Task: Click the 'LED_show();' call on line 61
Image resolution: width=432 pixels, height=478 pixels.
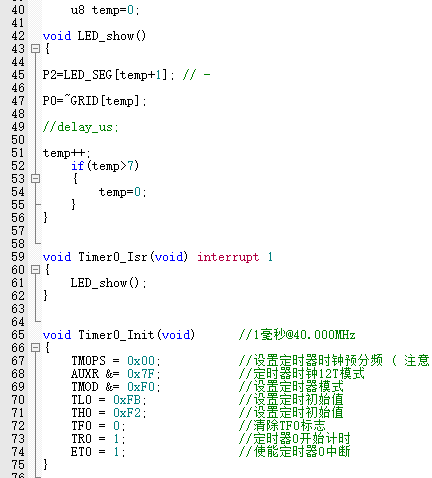Action: coord(108,283)
